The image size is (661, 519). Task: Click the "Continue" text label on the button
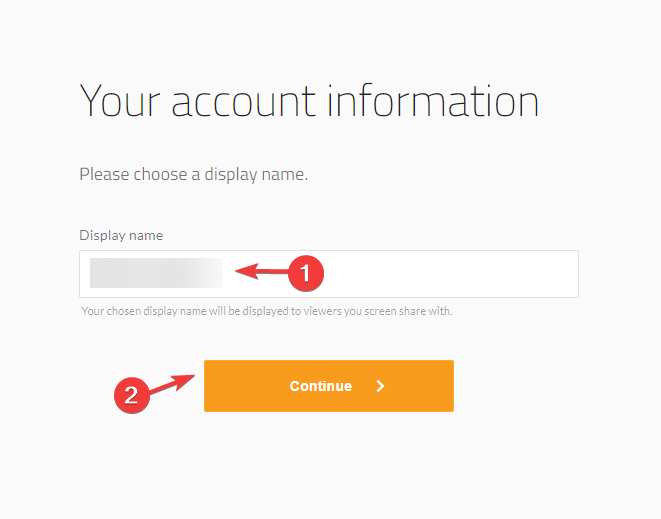tap(320, 386)
